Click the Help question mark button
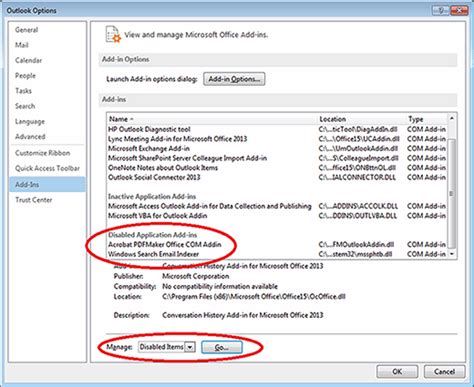This screenshot has height=387, width=474. (440, 10)
